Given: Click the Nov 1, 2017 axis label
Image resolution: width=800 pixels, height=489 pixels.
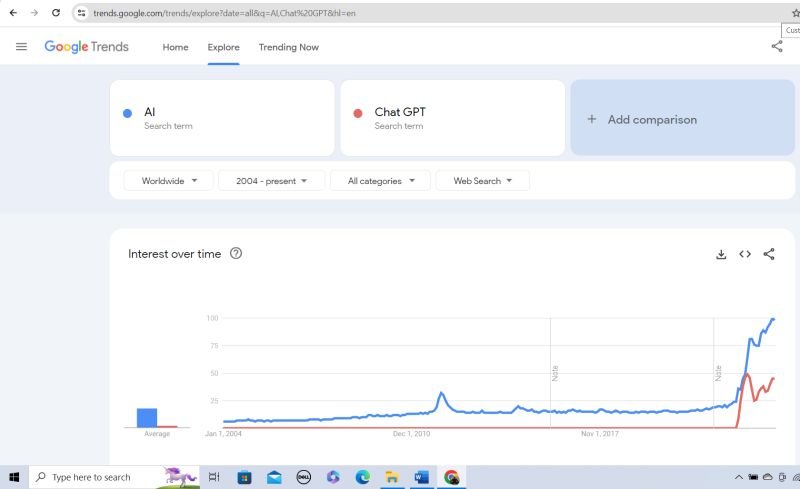Looking at the screenshot, I should point(599,433).
